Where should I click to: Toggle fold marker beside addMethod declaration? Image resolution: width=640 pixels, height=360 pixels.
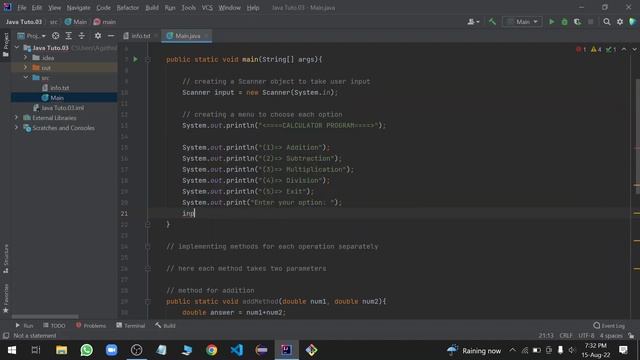148,302
